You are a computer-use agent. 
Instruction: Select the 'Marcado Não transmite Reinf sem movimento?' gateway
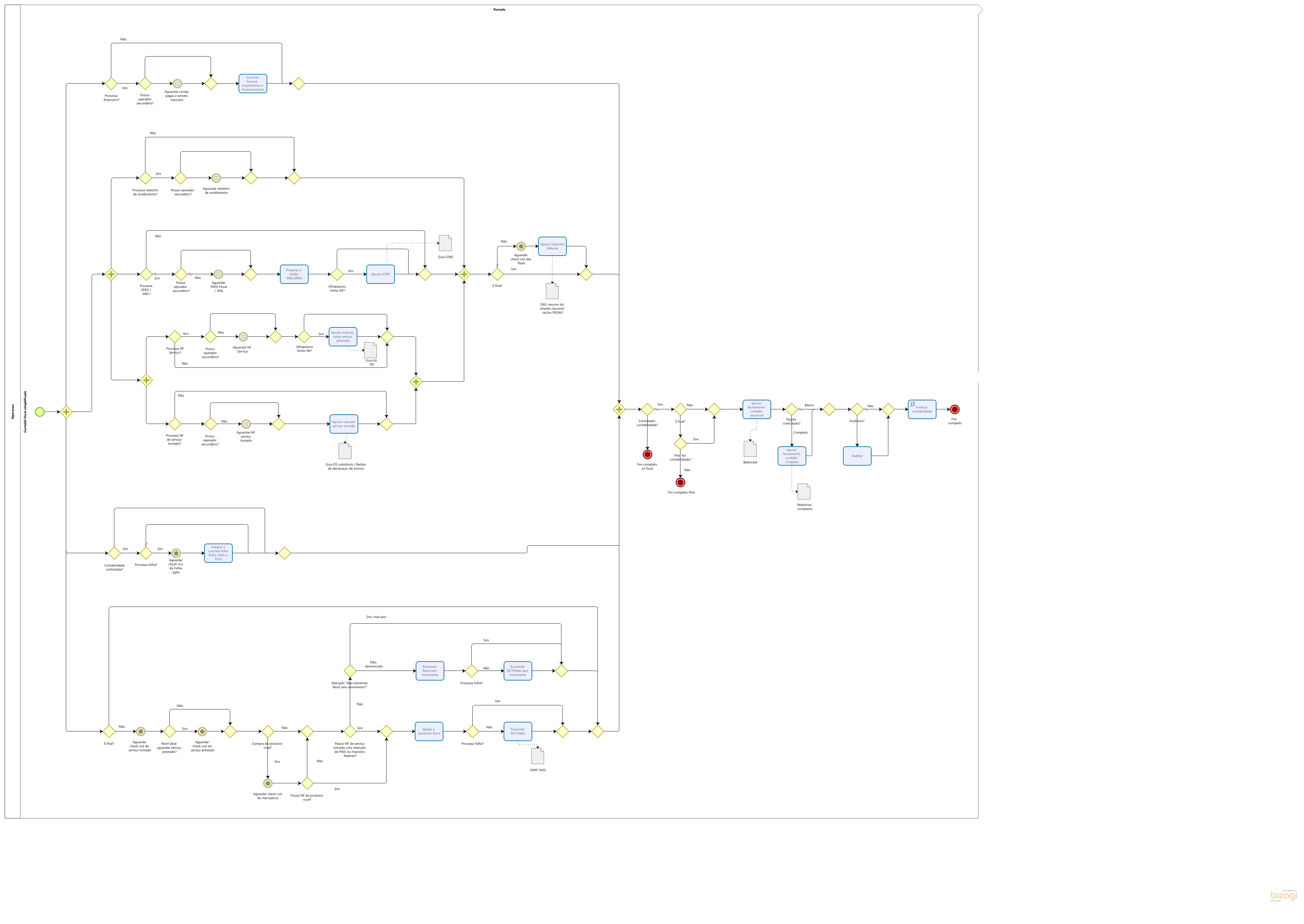pyautogui.click(x=350, y=671)
